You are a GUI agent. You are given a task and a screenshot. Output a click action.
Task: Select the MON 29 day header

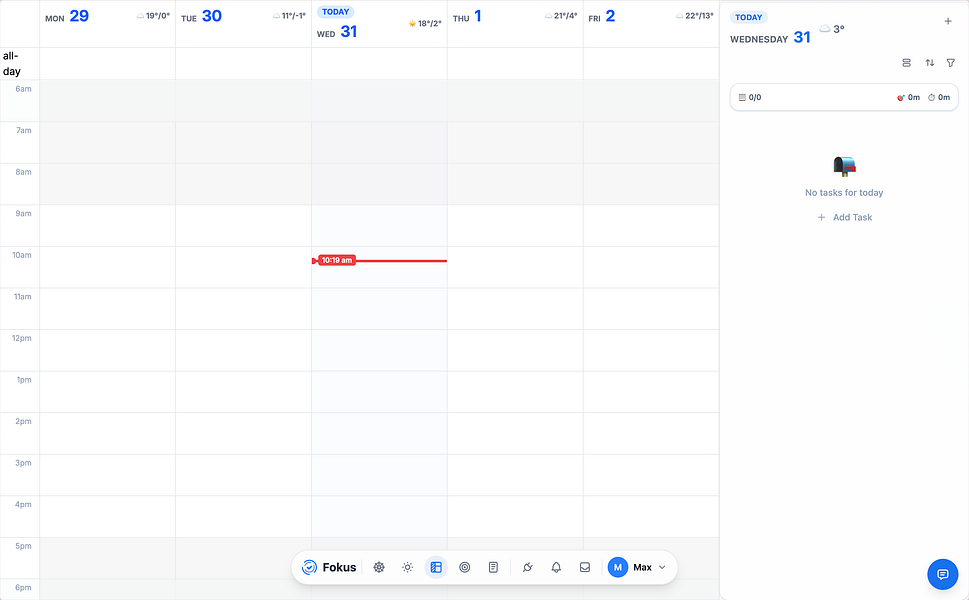click(67, 17)
